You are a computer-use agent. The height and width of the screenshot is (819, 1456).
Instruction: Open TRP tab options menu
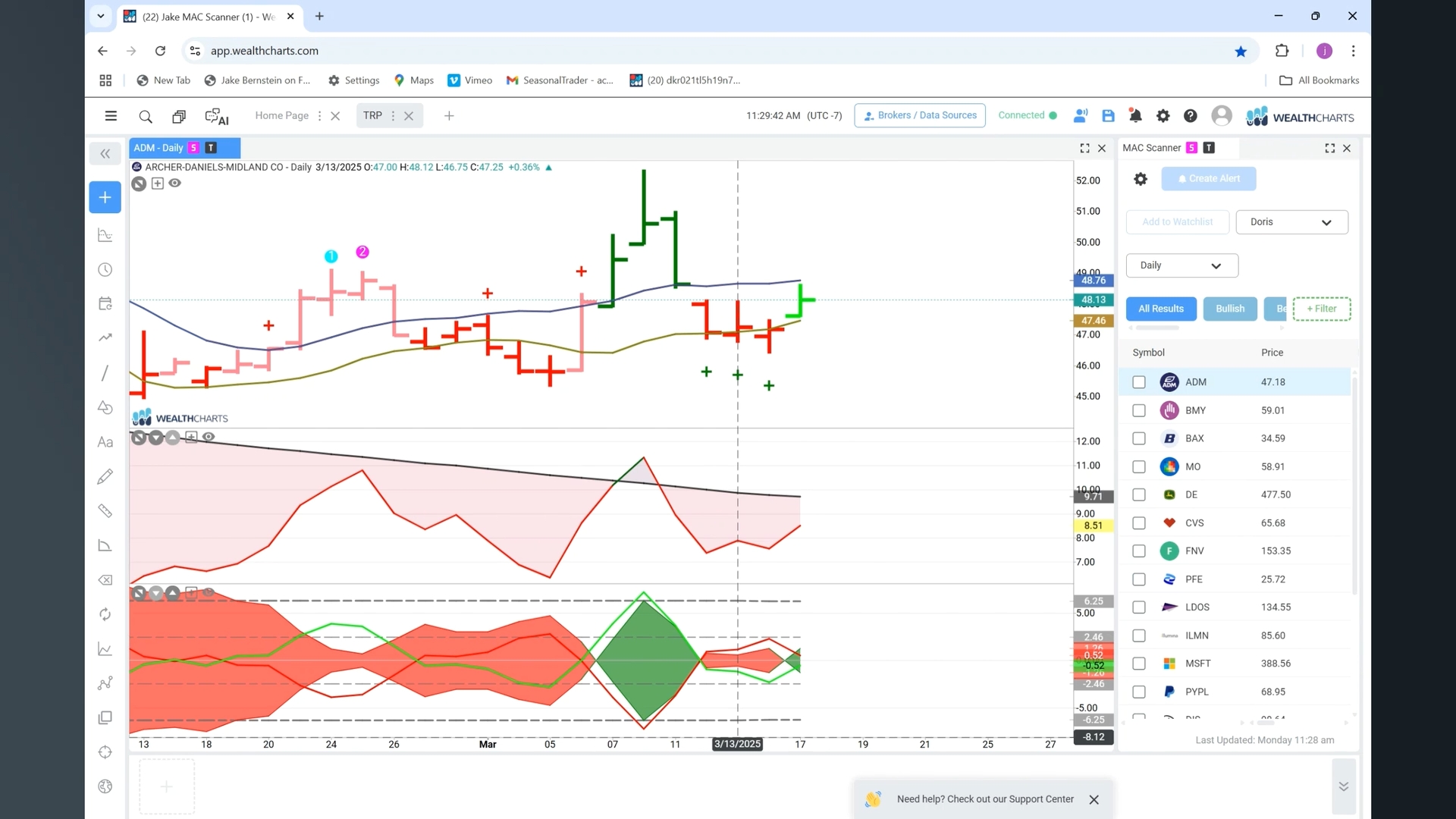coord(393,116)
